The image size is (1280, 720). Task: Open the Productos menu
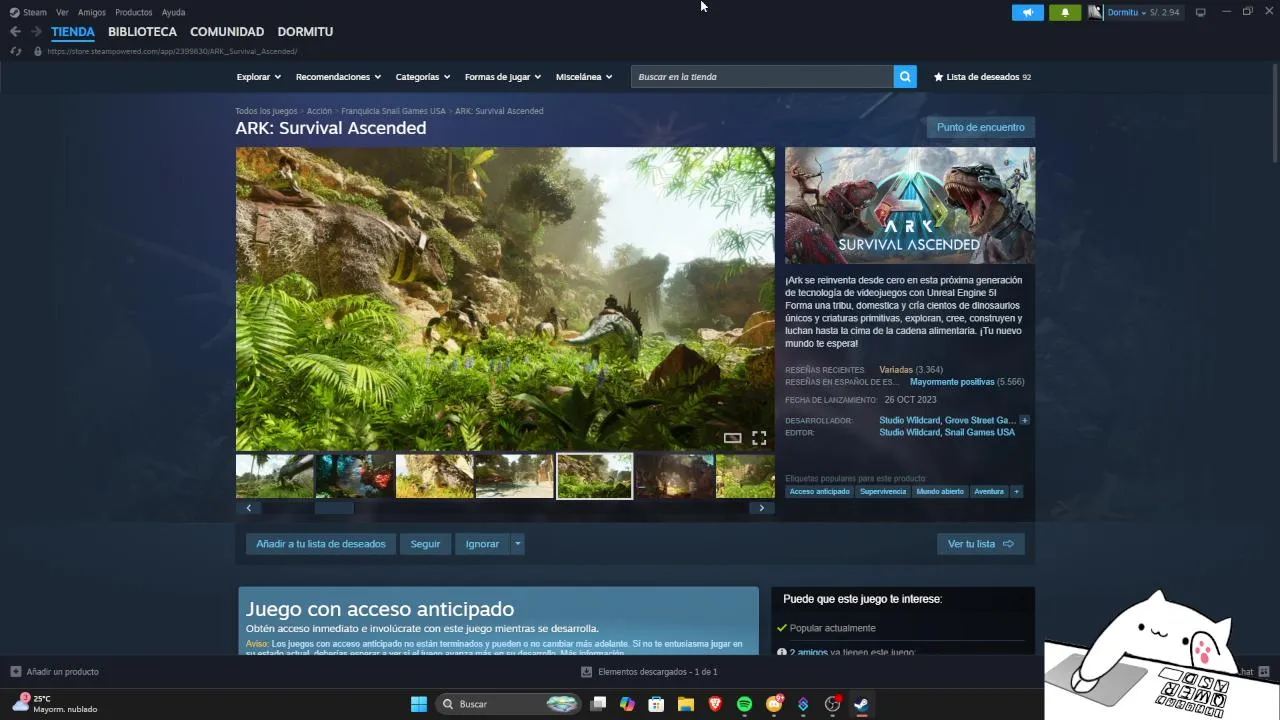tap(134, 12)
